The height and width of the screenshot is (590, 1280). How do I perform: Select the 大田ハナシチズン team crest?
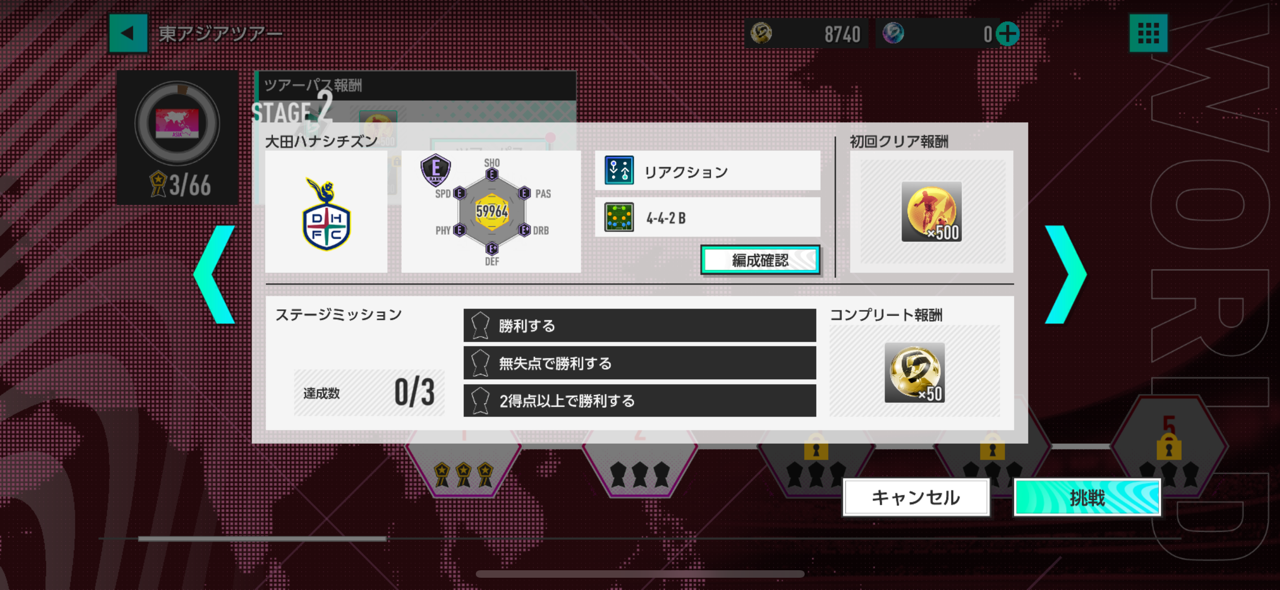pos(326,213)
